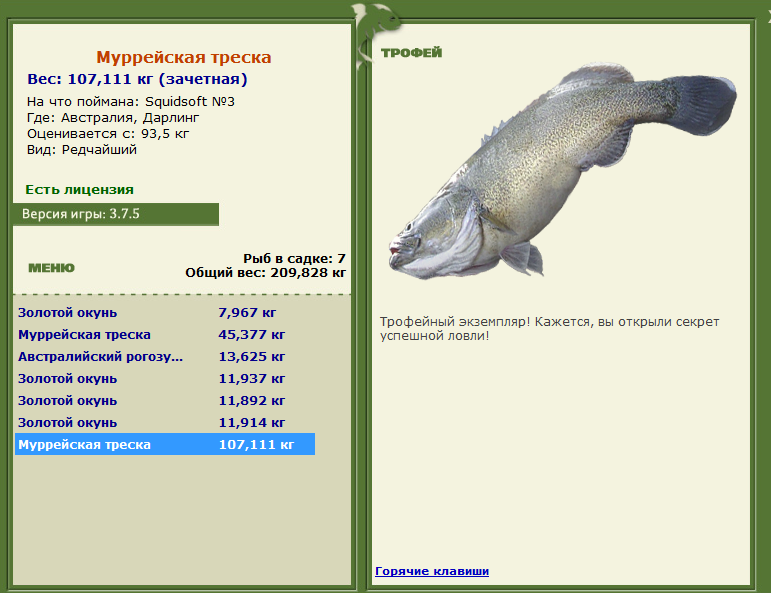Click the Оценивается с: 93,5 кг line
Viewport: 771px width, 593px height.
[x=108, y=134]
